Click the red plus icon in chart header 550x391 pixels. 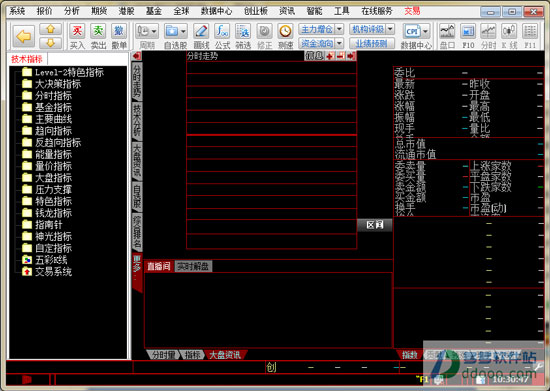coord(330,56)
